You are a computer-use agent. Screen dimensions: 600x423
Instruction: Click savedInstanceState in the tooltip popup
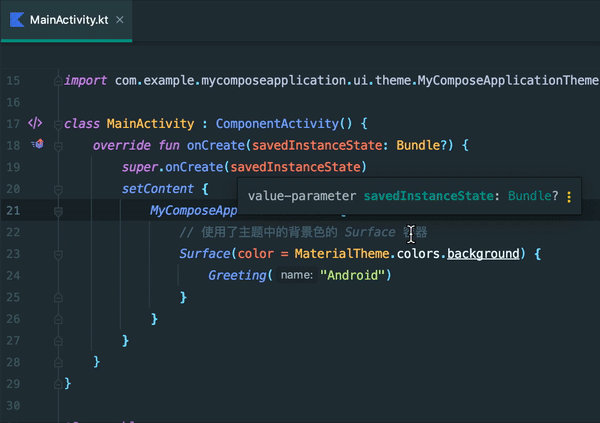(428, 196)
